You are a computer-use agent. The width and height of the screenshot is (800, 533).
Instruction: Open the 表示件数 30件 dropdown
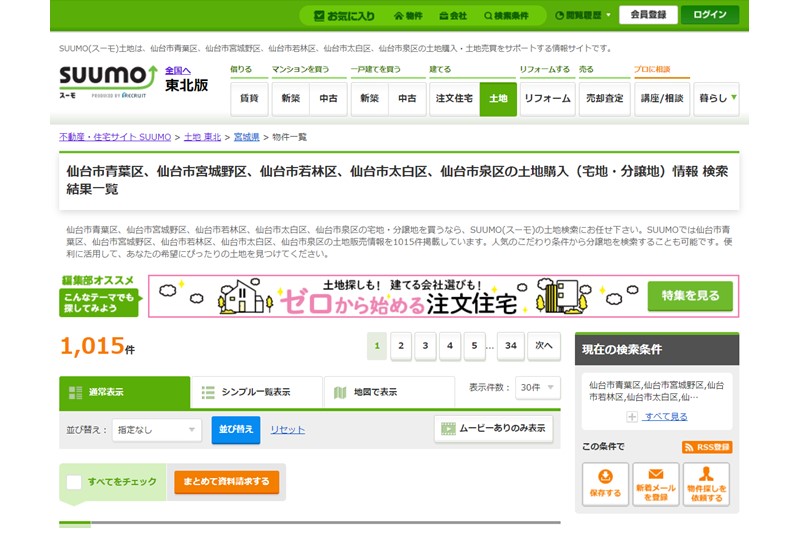pyautogui.click(x=538, y=387)
